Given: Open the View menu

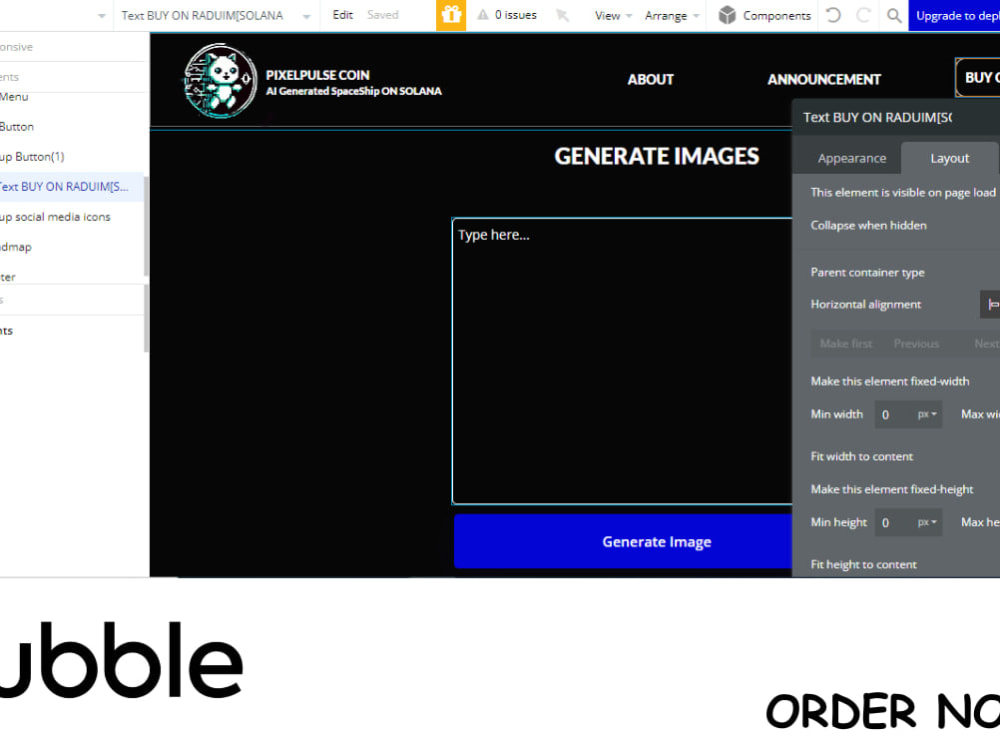Looking at the screenshot, I should tap(613, 15).
